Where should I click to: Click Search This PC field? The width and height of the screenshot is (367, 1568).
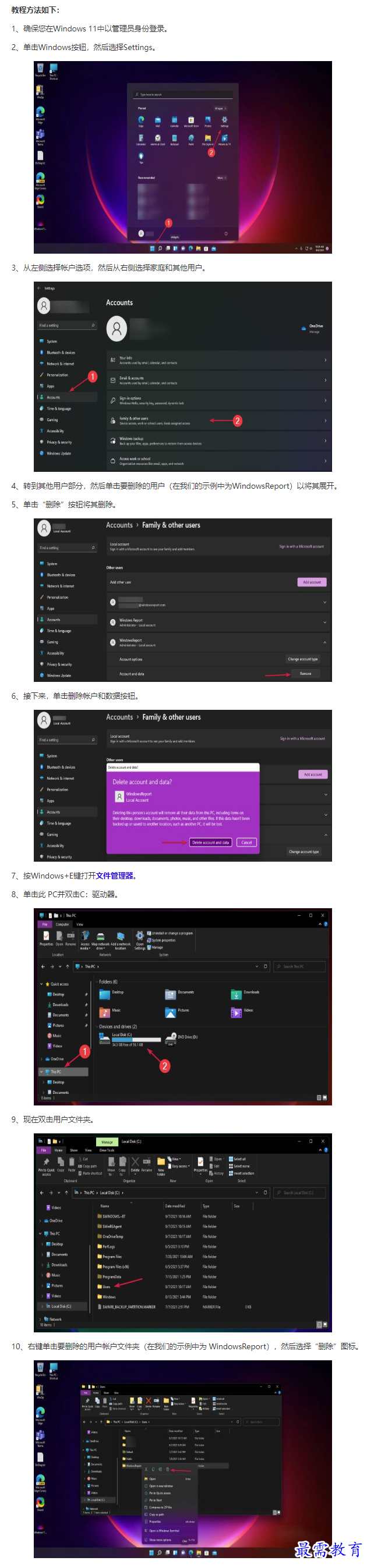point(299,966)
